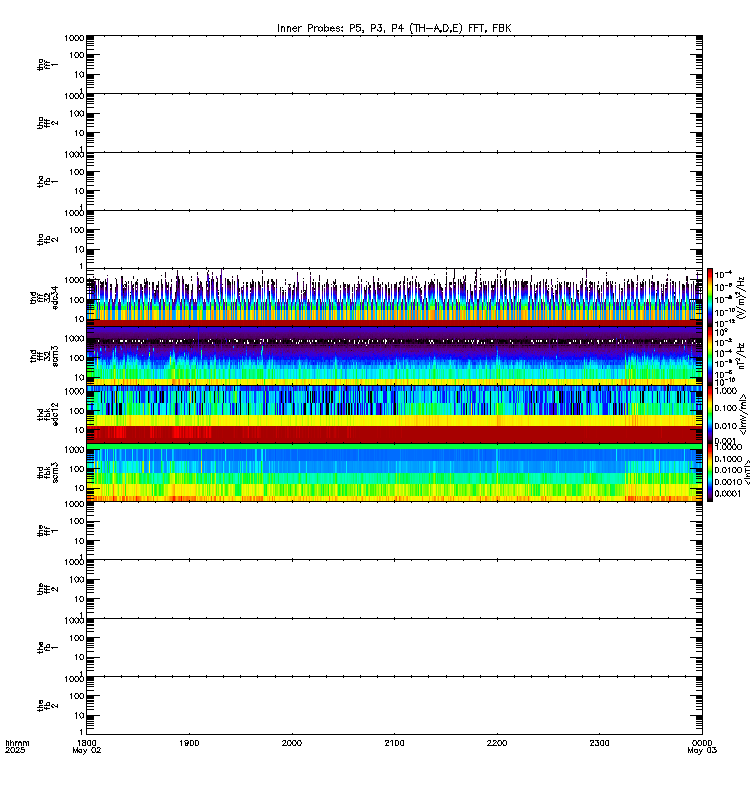Click the '0.0001' color bar tick value
Image resolution: width=750 pixels, height=800 pixels.
point(729,493)
